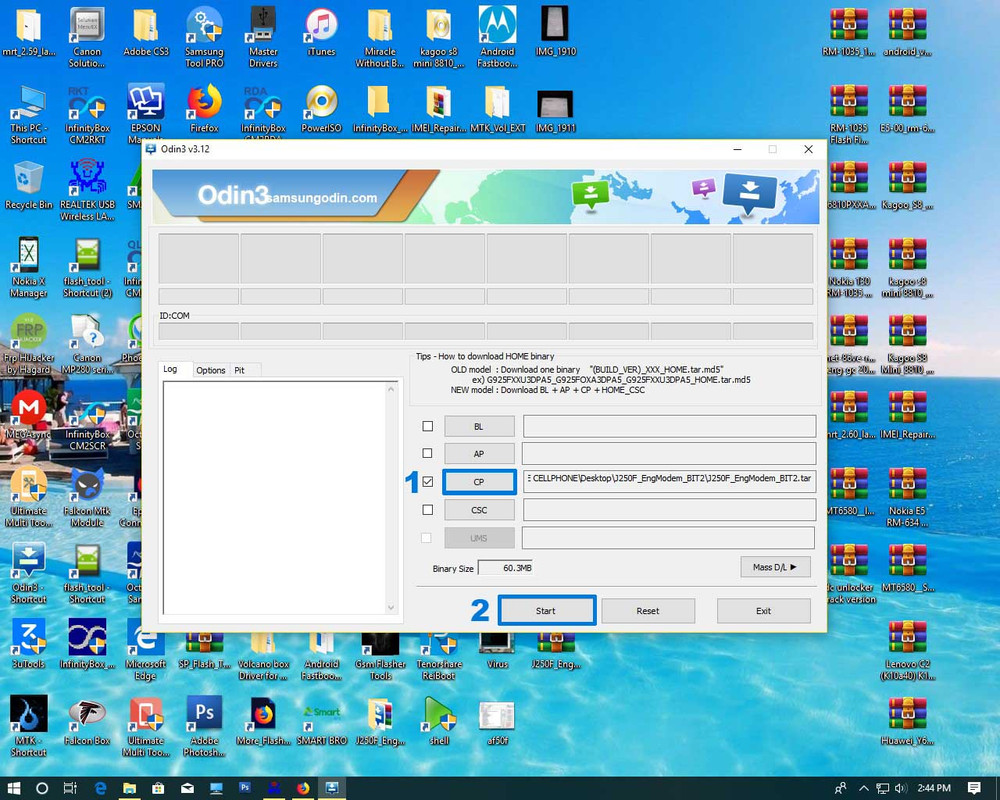Open the Windows Start menu
The image size is (1000, 800).
(13, 788)
